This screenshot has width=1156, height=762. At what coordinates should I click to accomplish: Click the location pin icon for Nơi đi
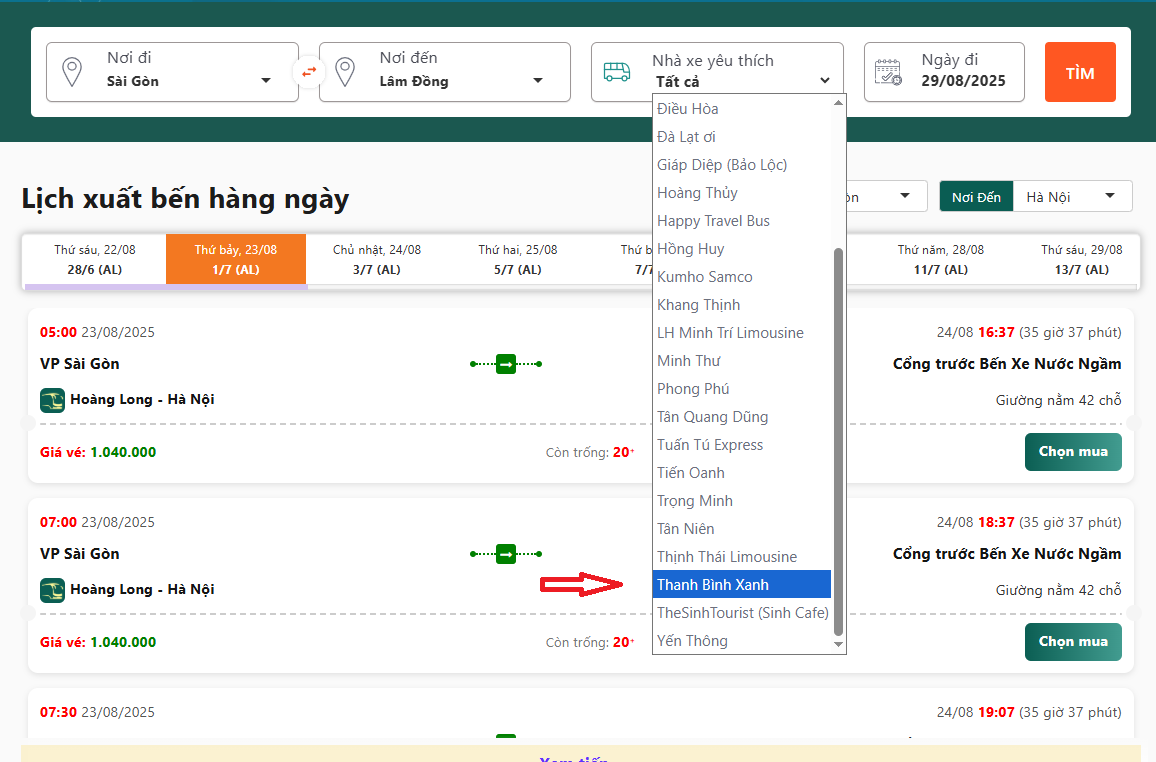click(x=72, y=72)
